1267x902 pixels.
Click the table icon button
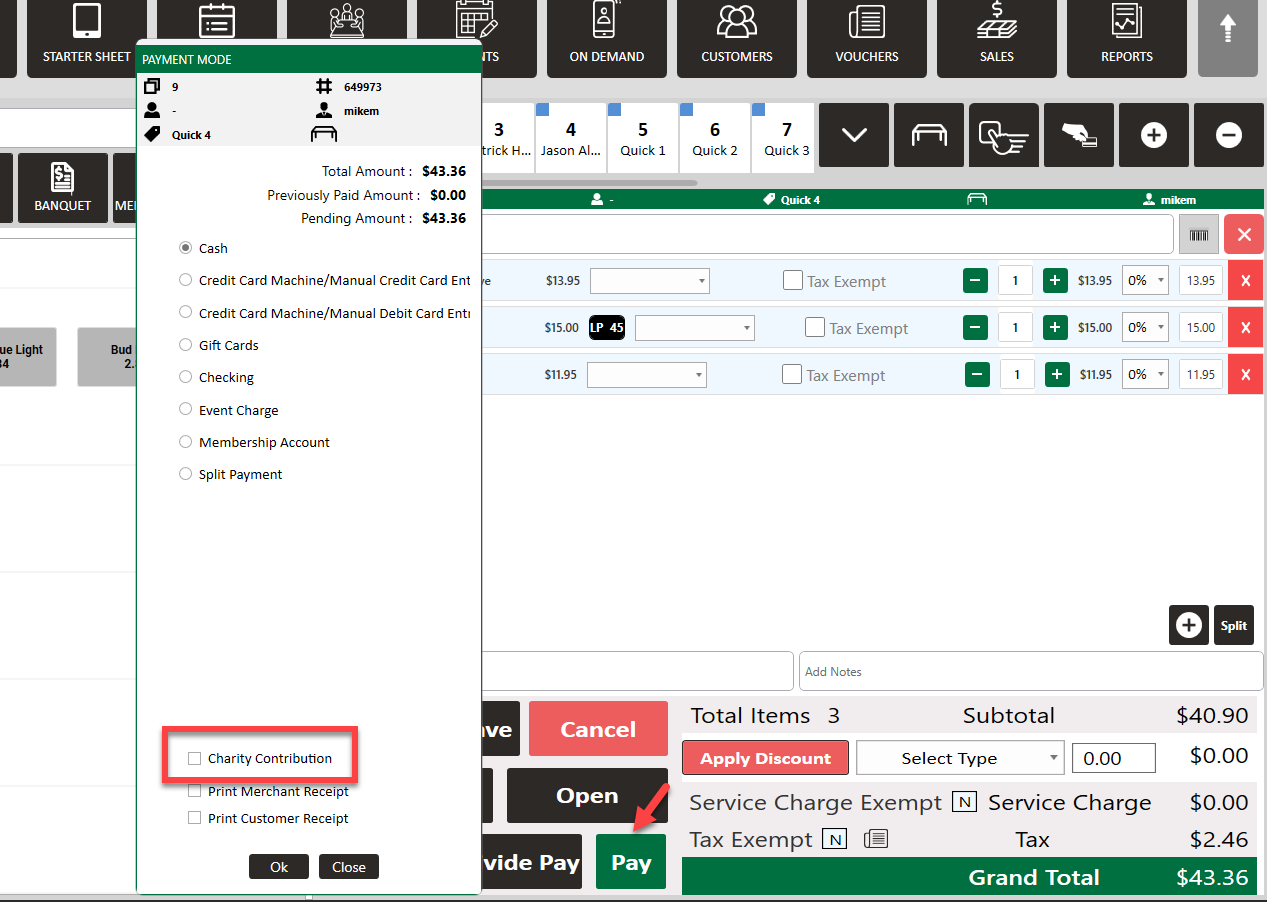(929, 135)
